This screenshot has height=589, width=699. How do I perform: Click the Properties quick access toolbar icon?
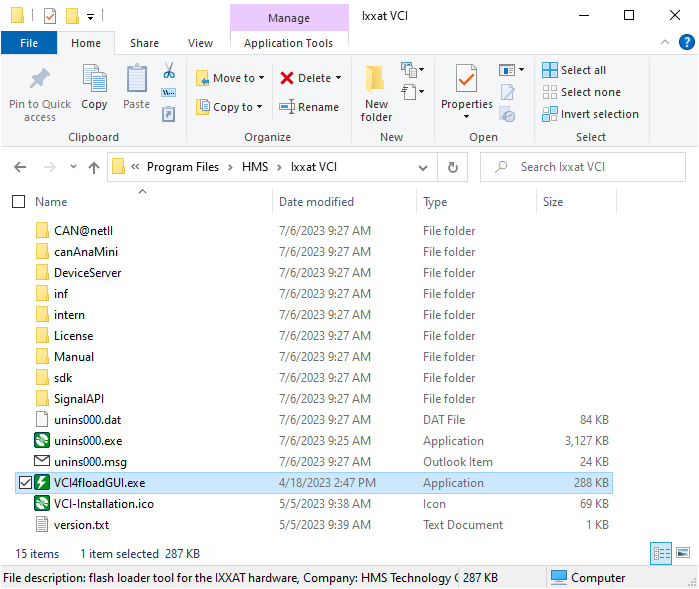50,16
